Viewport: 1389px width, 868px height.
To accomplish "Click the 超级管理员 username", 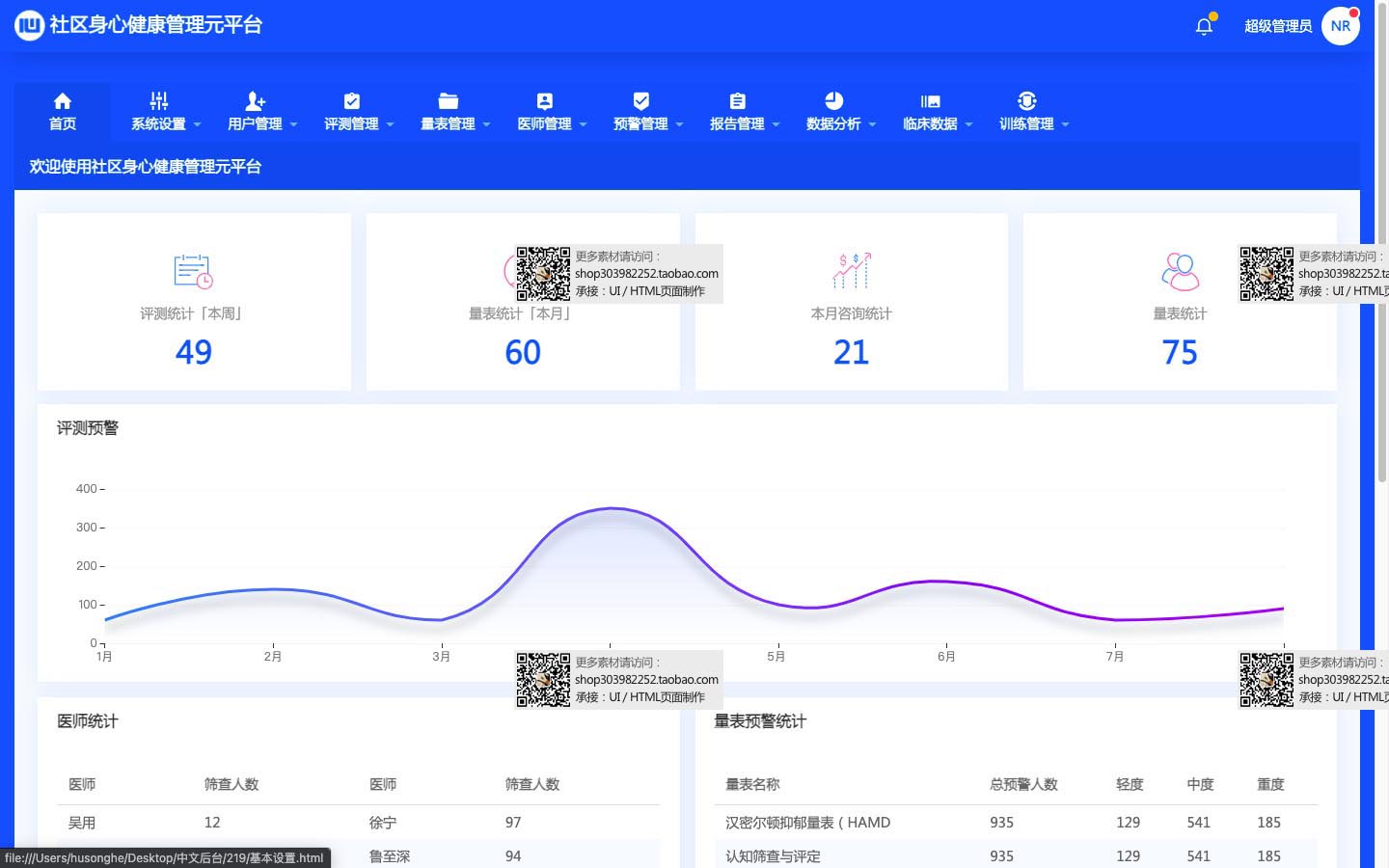I will coord(1277,26).
